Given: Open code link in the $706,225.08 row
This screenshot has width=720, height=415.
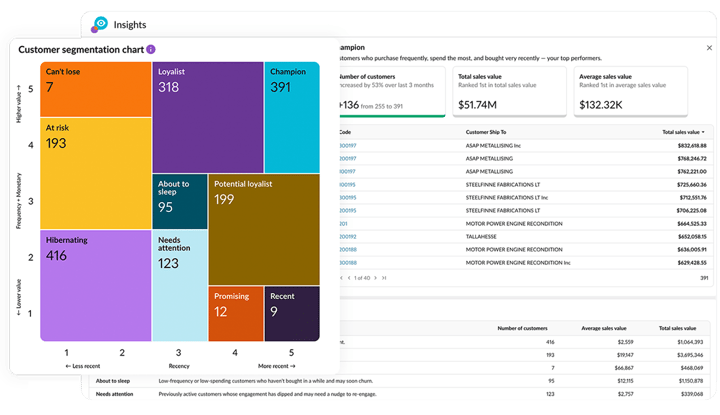Looking at the screenshot, I should click(x=348, y=210).
